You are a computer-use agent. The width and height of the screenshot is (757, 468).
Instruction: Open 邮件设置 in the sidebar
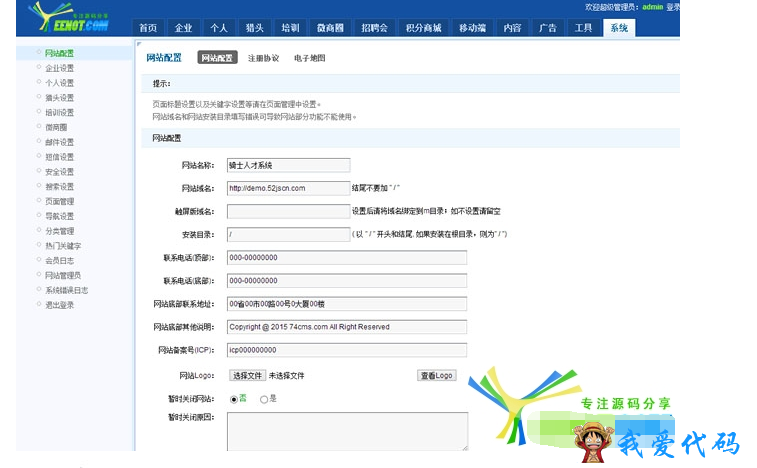click(59, 142)
